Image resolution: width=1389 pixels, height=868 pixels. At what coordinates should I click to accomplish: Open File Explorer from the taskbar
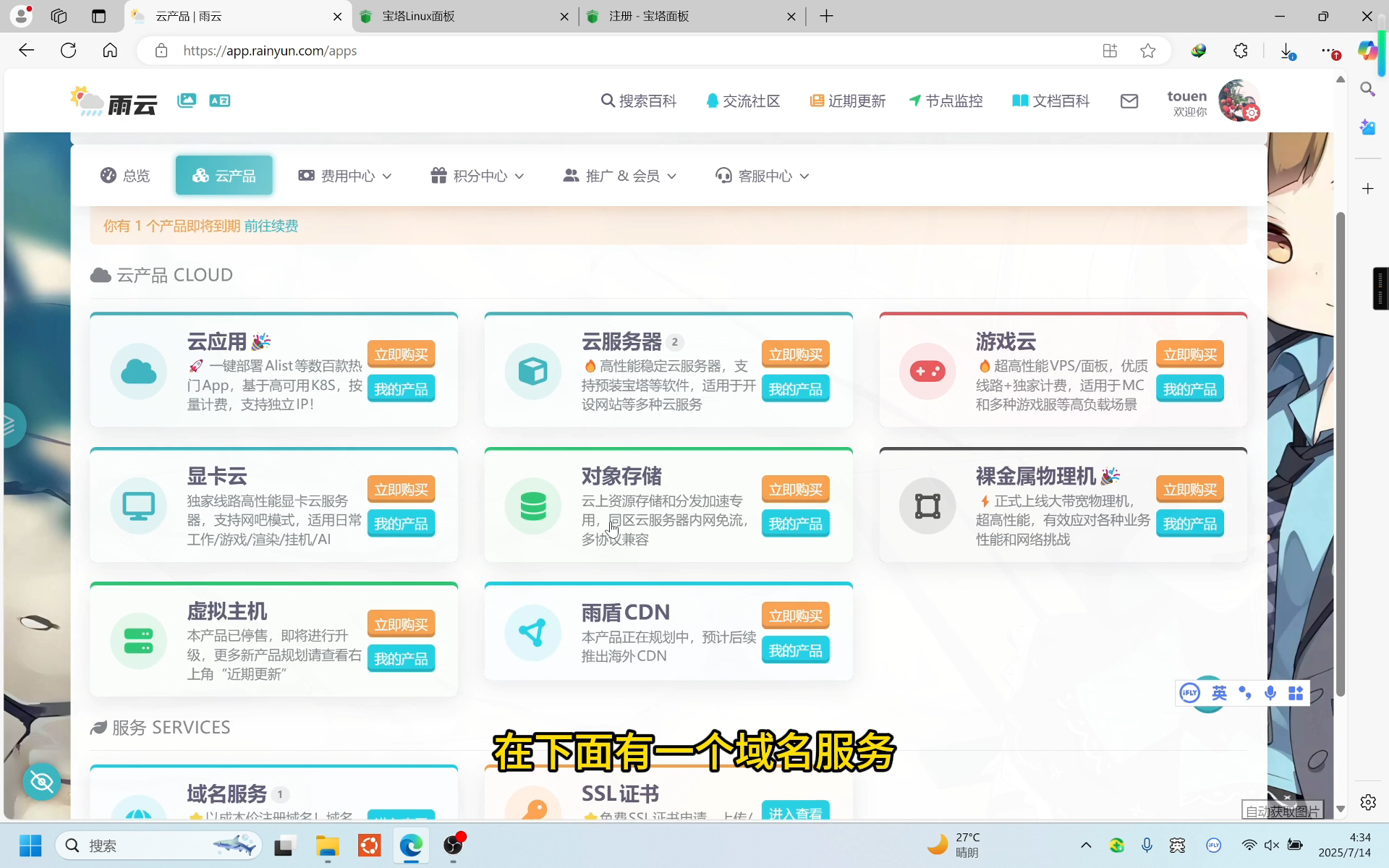tap(328, 846)
